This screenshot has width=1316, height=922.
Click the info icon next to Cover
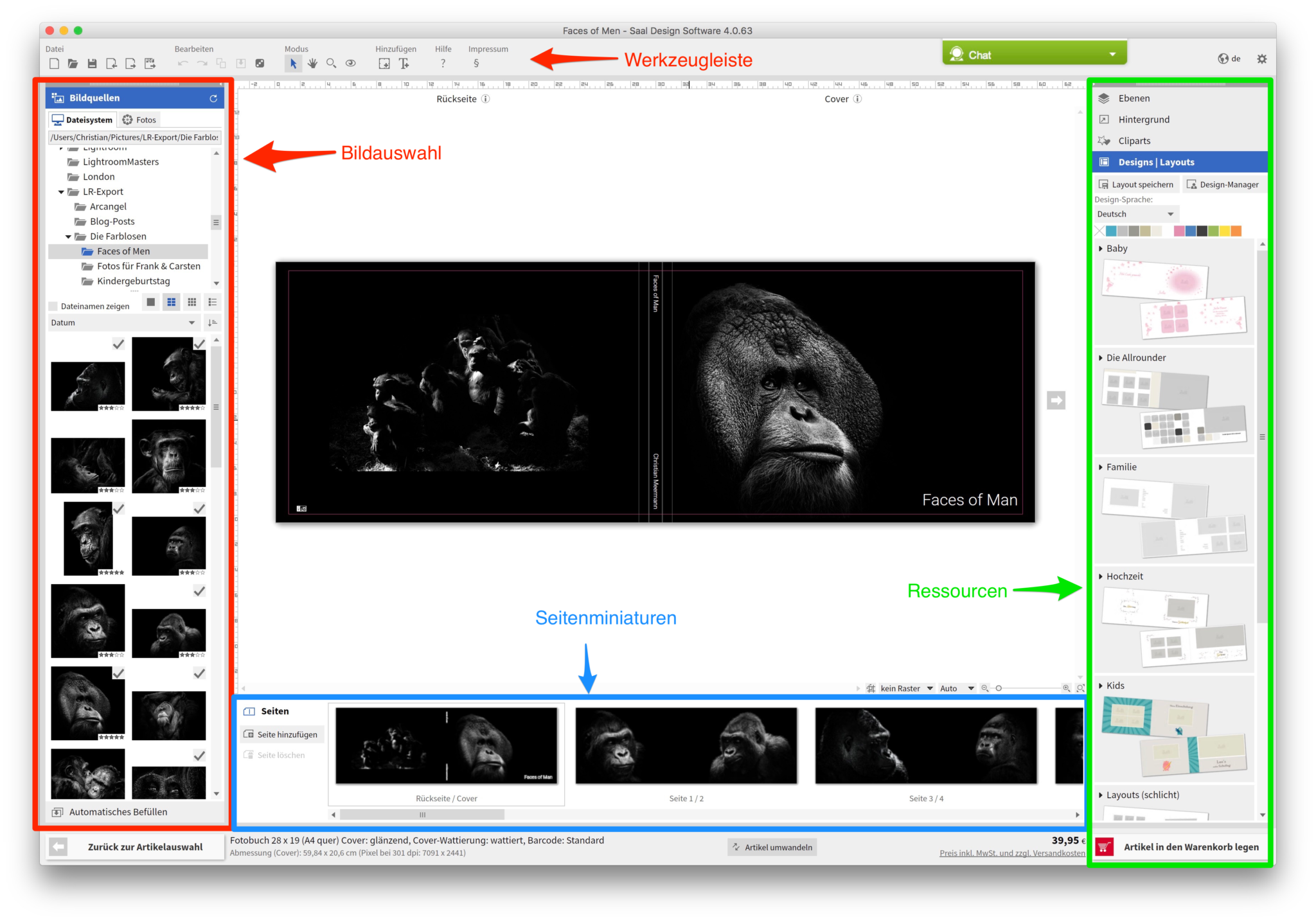tap(857, 99)
